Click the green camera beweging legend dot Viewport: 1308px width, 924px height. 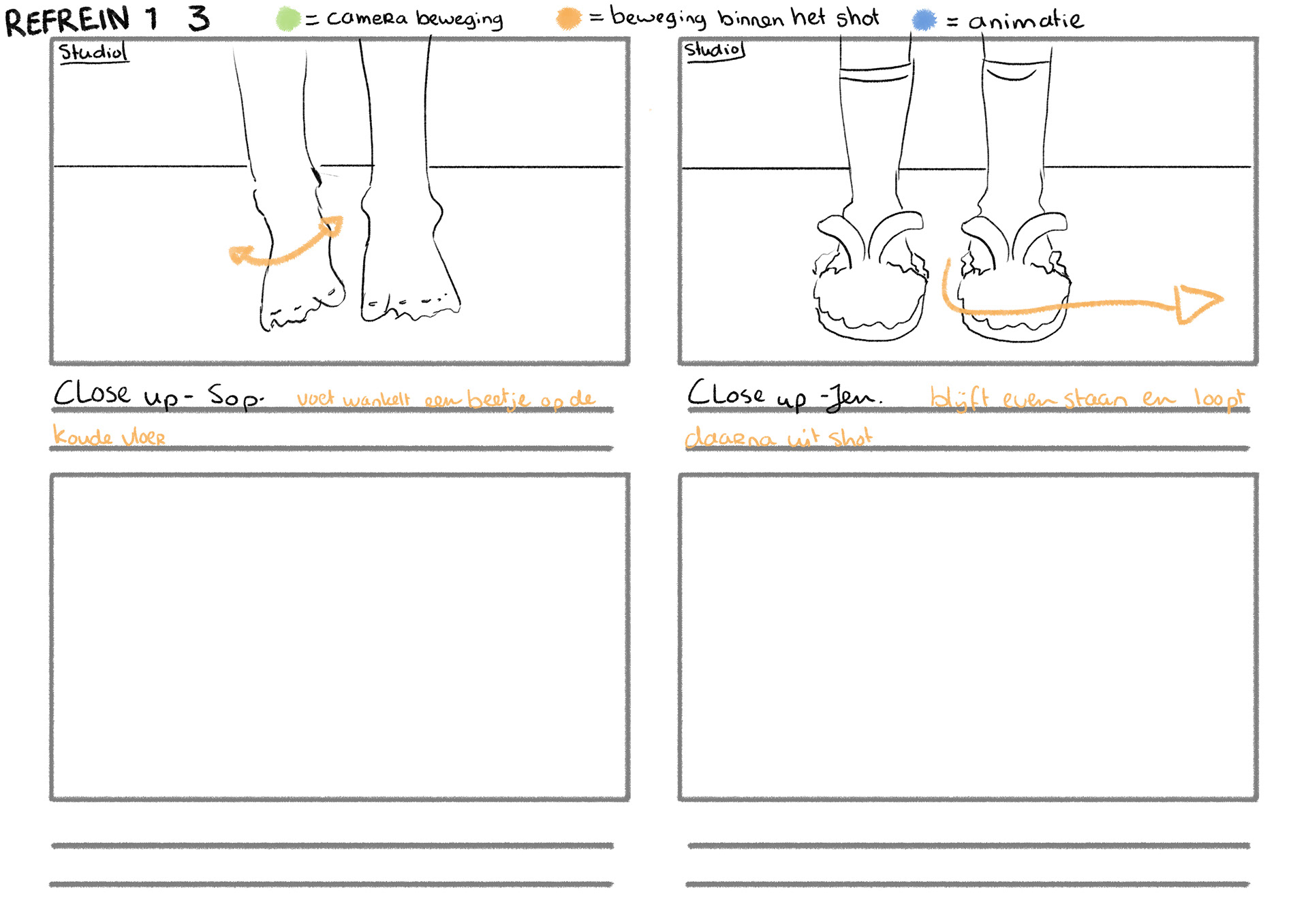[288, 19]
